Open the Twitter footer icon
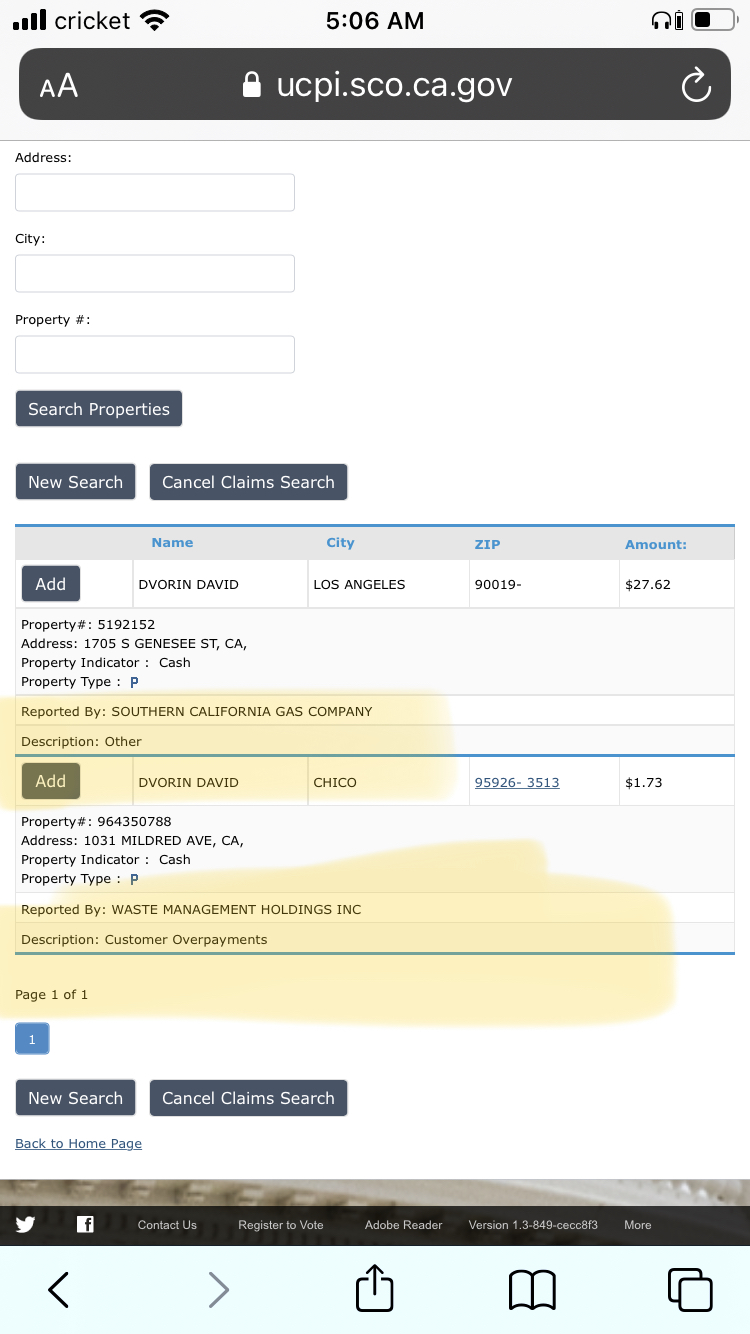The height and width of the screenshot is (1334, 750). tap(25, 1224)
